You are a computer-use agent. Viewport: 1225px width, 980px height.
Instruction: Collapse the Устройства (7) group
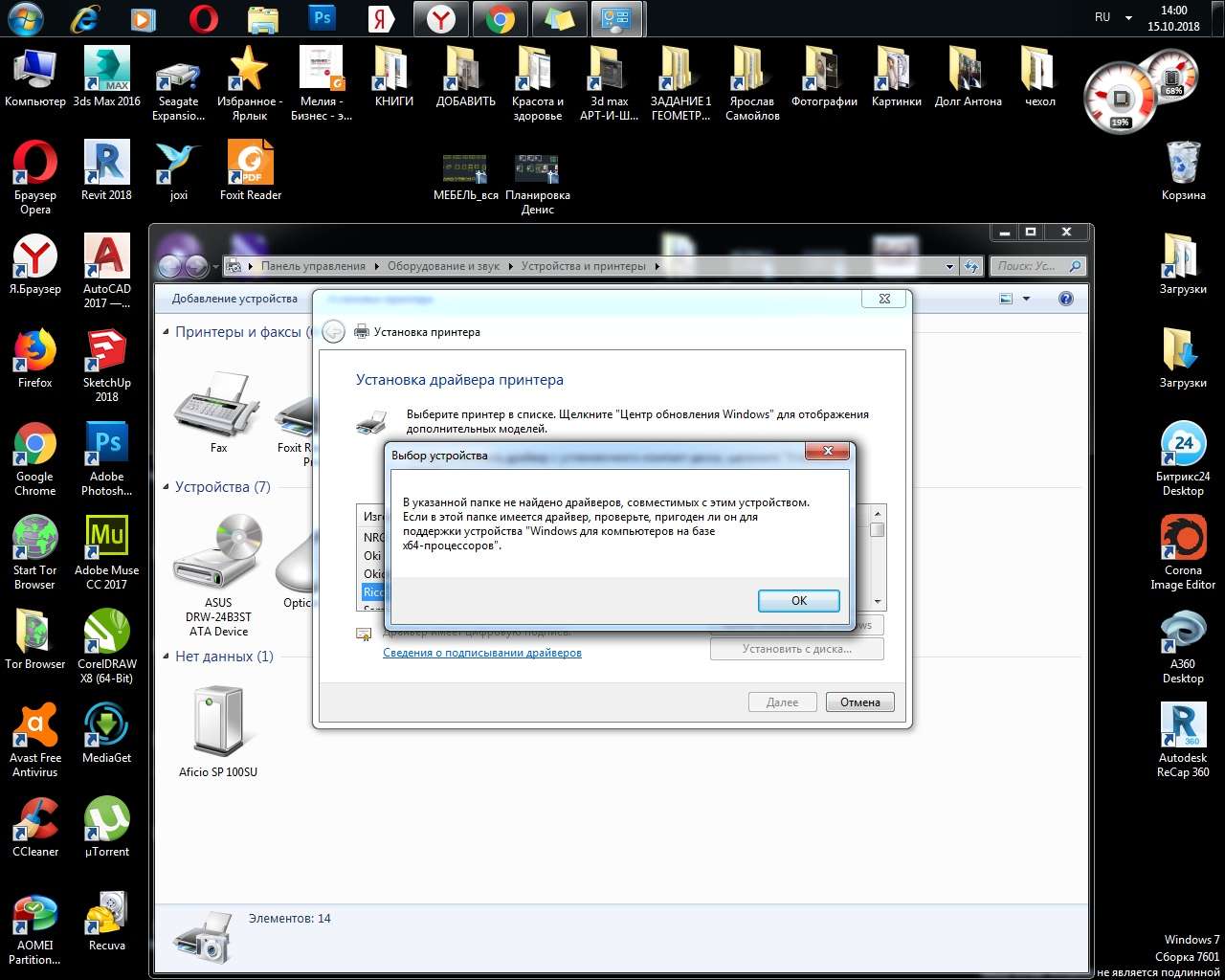click(x=166, y=487)
